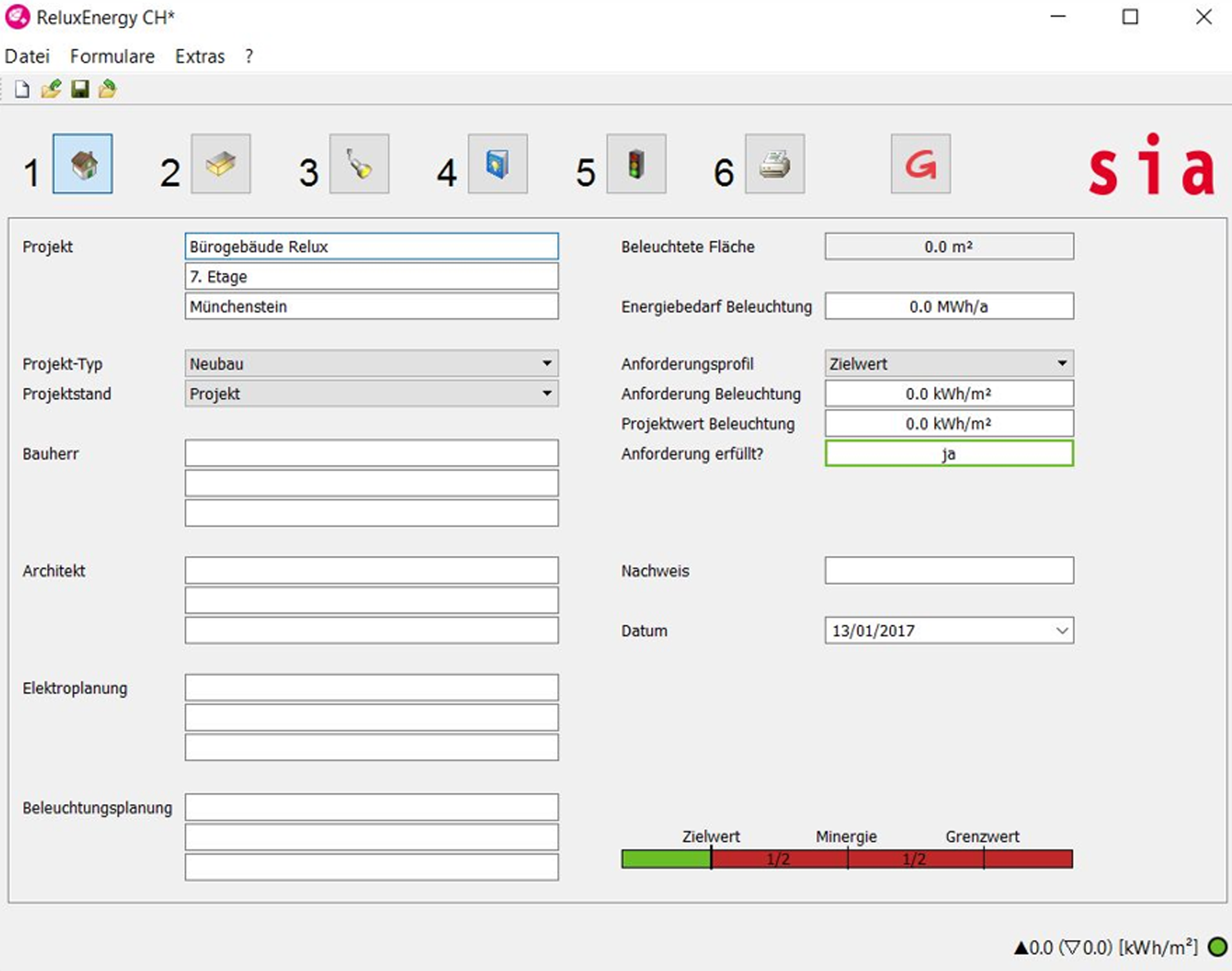Click the red G logo button
The image size is (1232, 971).
tap(921, 164)
